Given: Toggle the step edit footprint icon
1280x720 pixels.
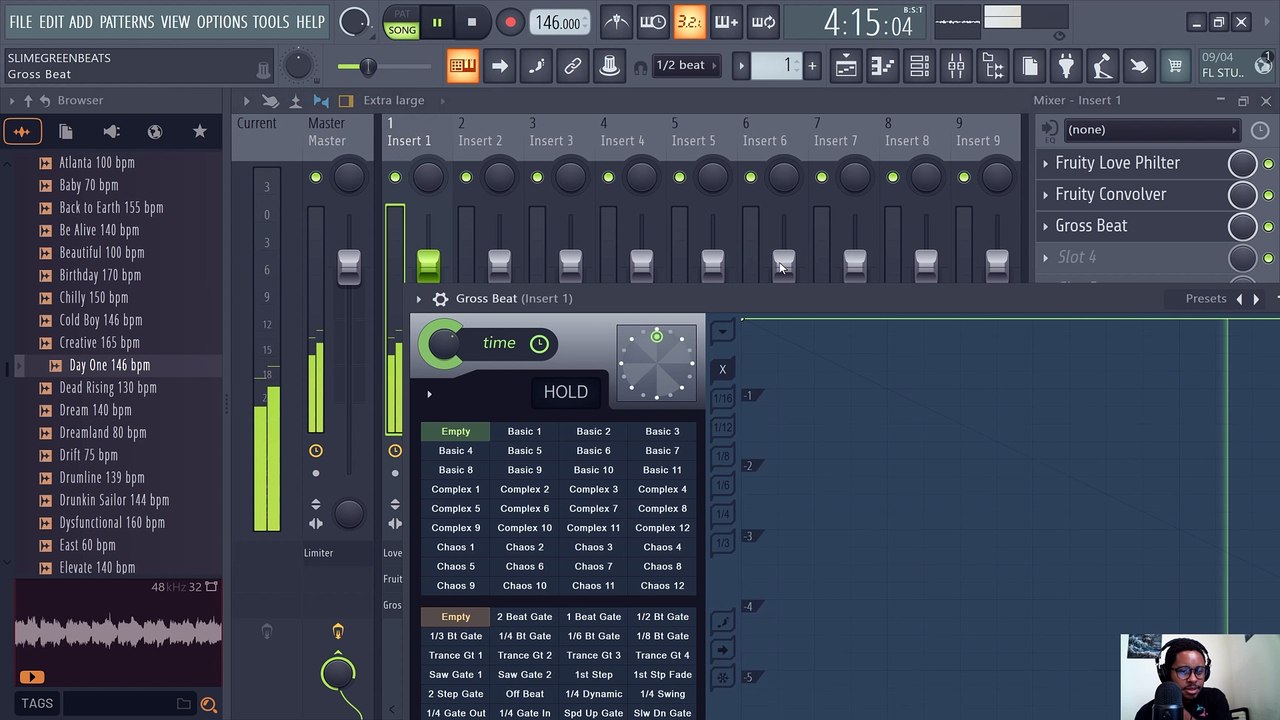Looking at the screenshot, I should coord(536,66).
